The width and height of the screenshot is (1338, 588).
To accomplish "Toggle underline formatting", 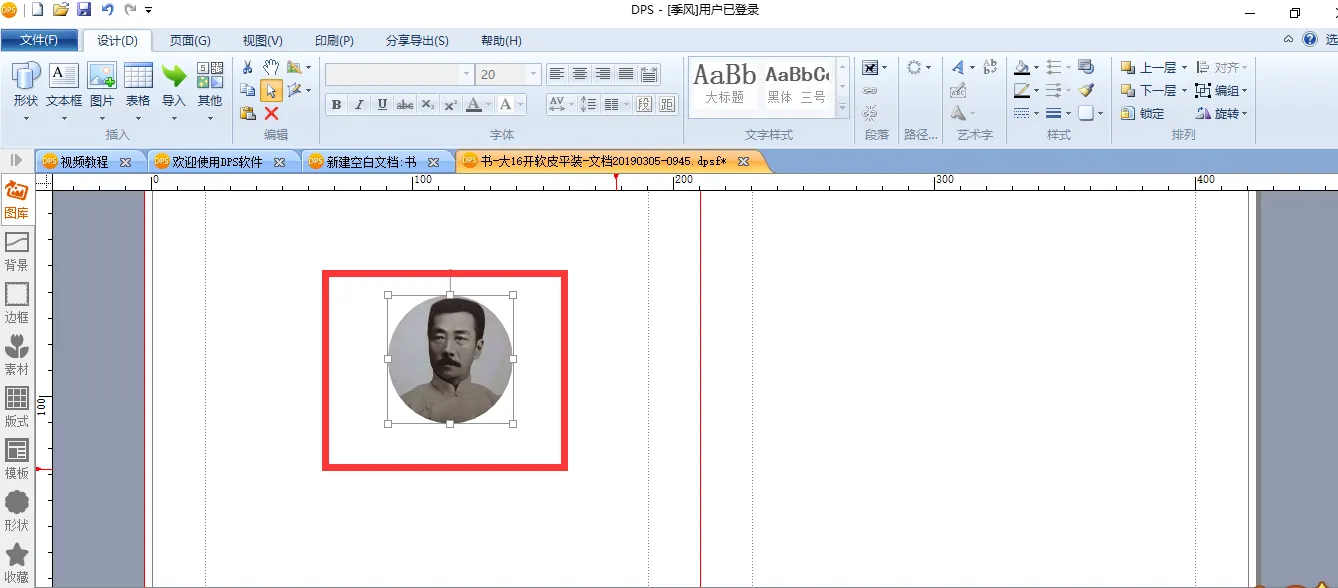I will (382, 105).
